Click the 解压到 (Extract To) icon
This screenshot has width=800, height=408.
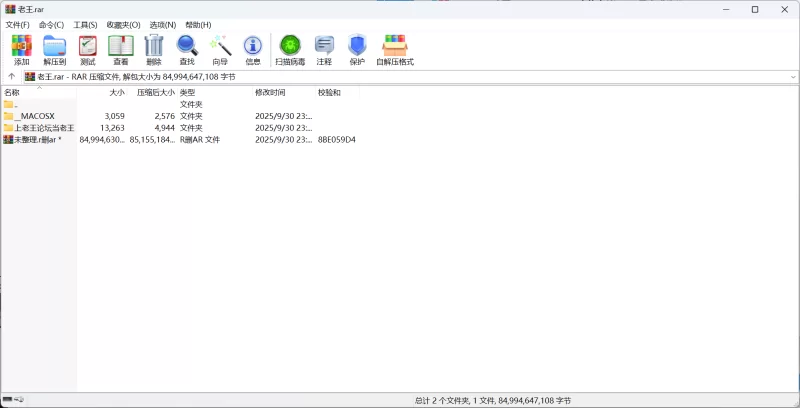pos(54,49)
